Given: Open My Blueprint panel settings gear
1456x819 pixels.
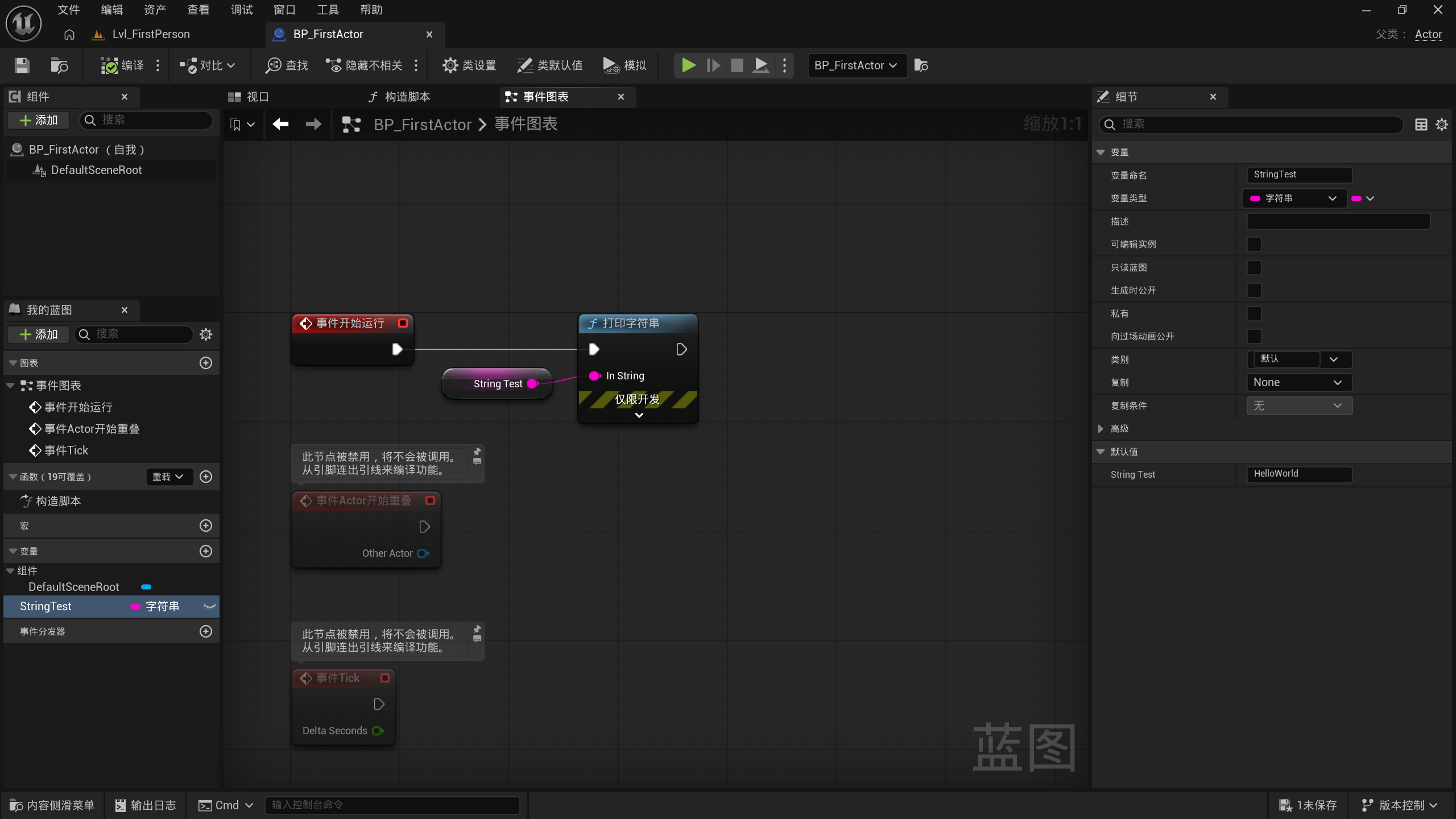Looking at the screenshot, I should [x=206, y=334].
